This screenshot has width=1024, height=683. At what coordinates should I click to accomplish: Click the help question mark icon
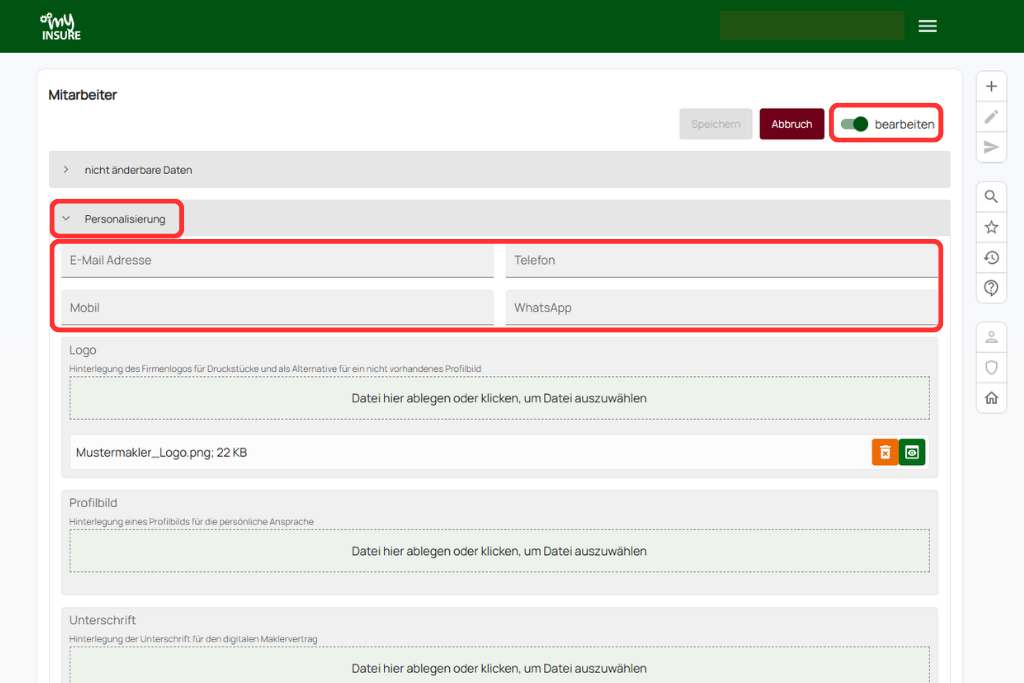991,287
